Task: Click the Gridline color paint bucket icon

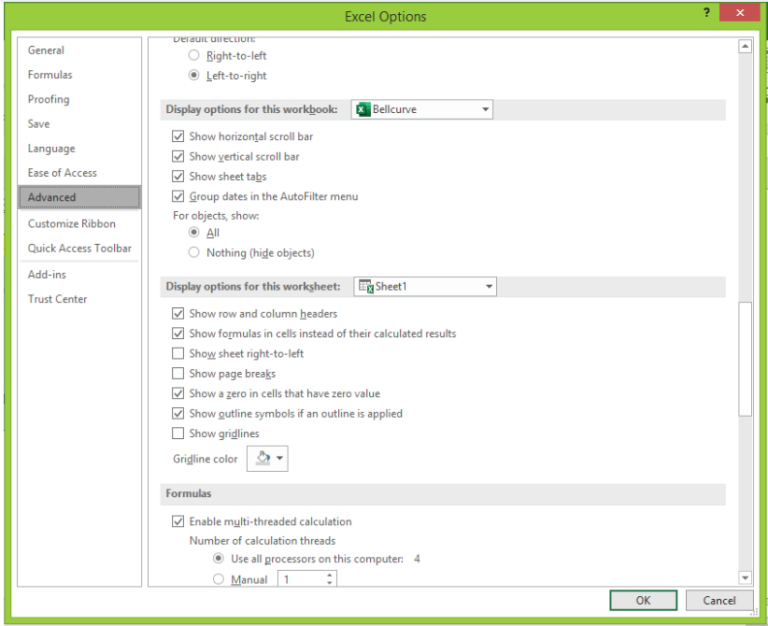Action: pos(263,458)
